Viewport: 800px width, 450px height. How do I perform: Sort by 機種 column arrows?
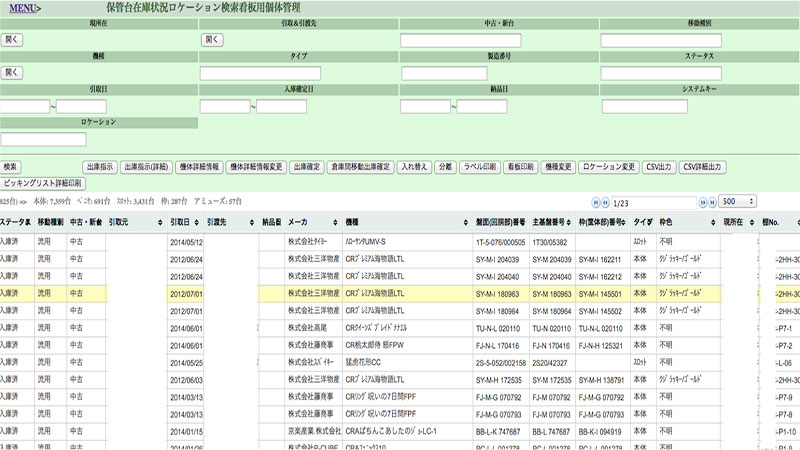(x=465, y=222)
